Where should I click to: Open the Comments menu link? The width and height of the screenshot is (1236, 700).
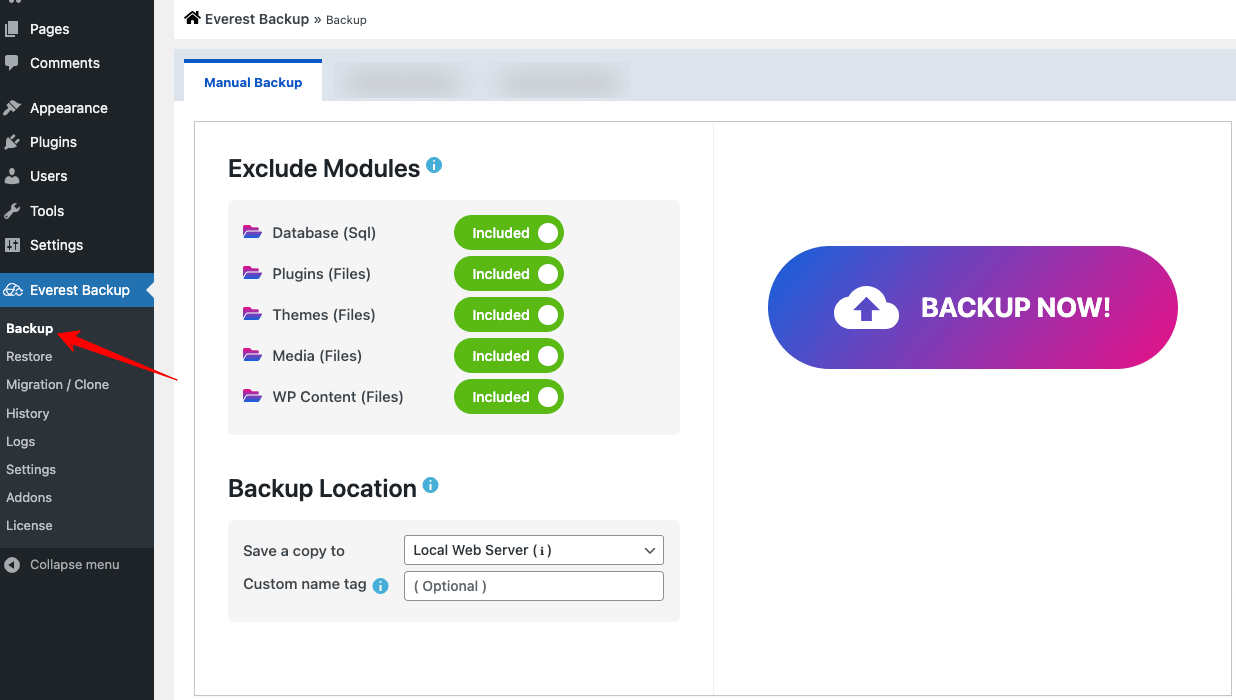[65, 63]
